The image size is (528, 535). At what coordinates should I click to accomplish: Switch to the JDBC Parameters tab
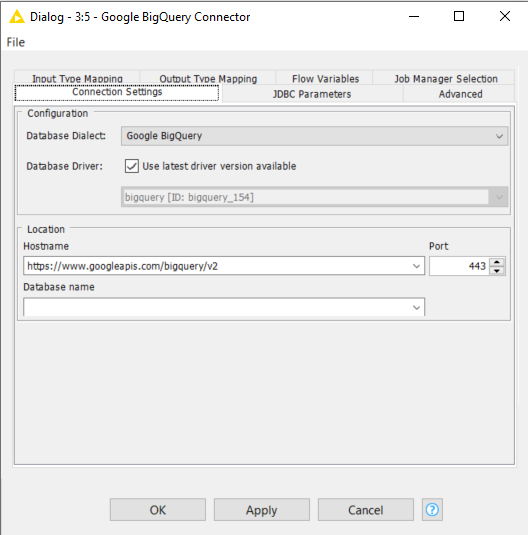[x=312, y=94]
